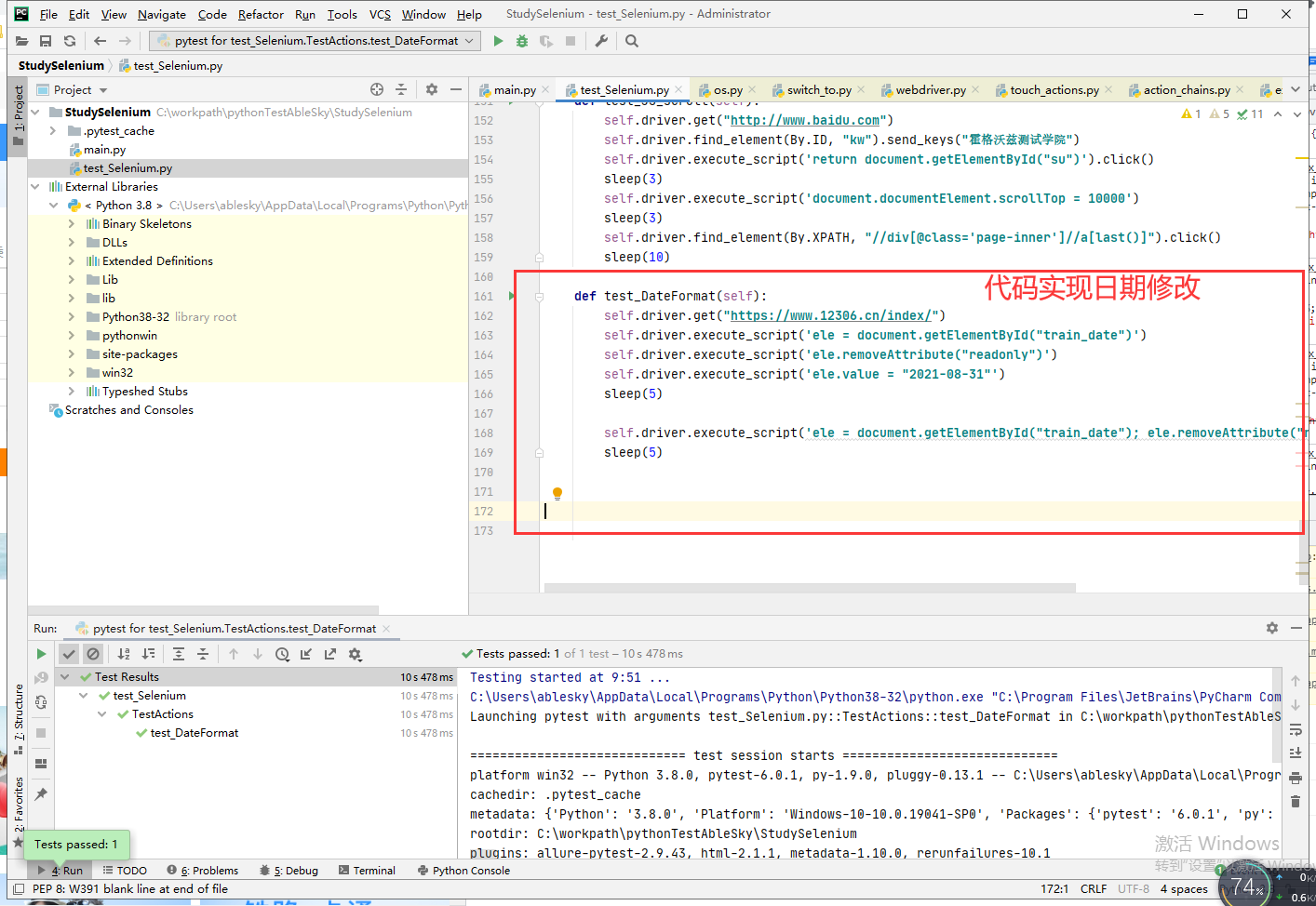Screen dimensions: 1316x906
Task: Open Run panel settings gear at right
Action: click(1272, 628)
